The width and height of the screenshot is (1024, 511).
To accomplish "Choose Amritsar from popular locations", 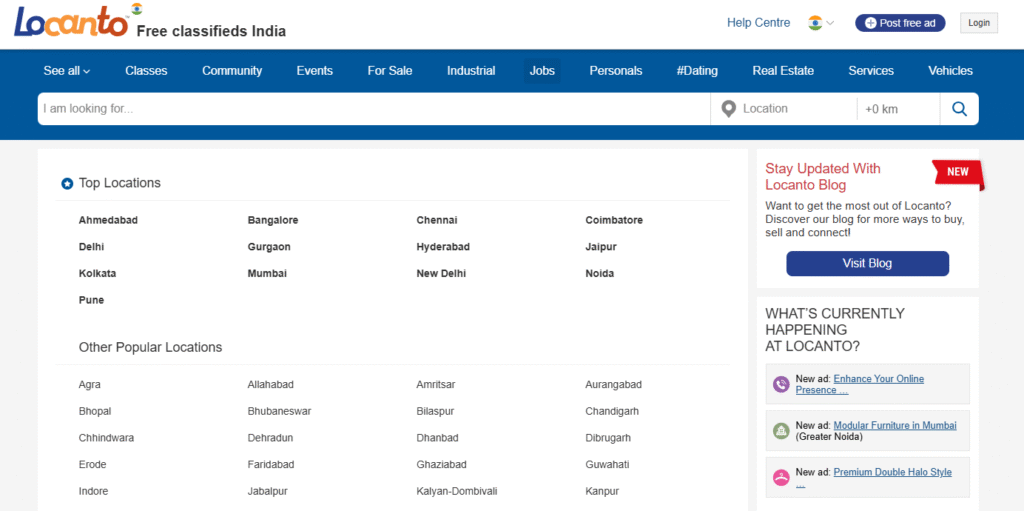I will point(436,385).
